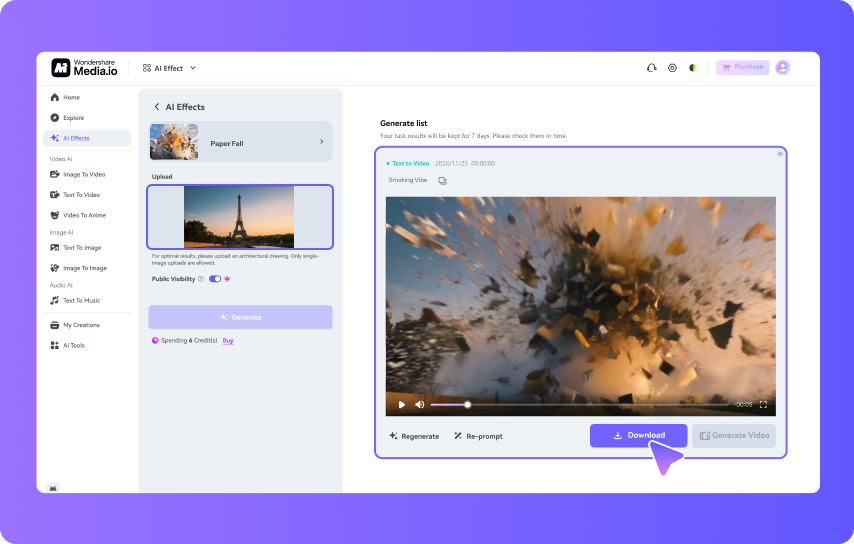This screenshot has height=544, width=854.
Task: Open the settings target icon in header
Action: click(x=672, y=68)
